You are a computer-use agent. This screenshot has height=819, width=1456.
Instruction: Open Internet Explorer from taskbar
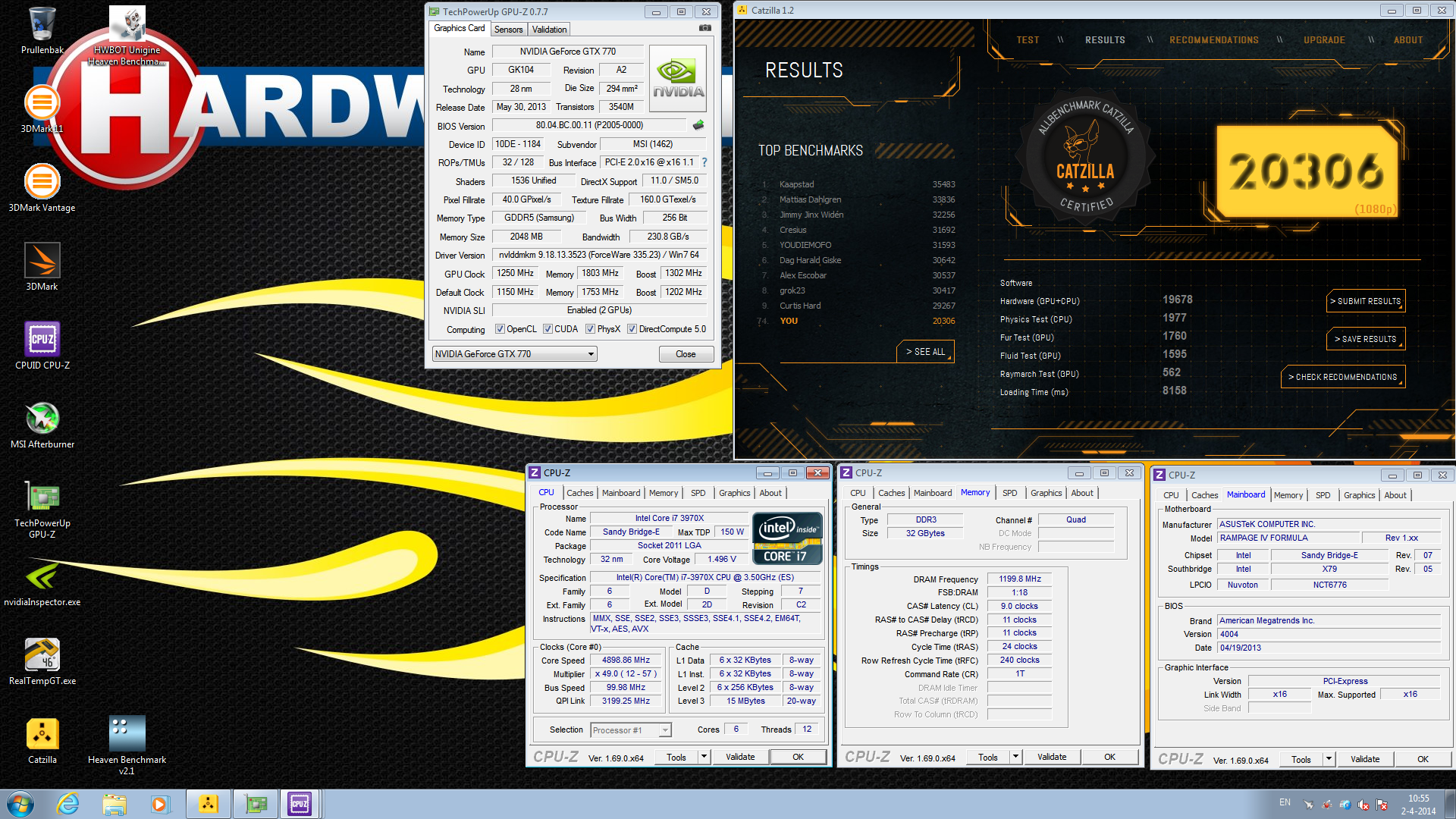click(x=68, y=804)
